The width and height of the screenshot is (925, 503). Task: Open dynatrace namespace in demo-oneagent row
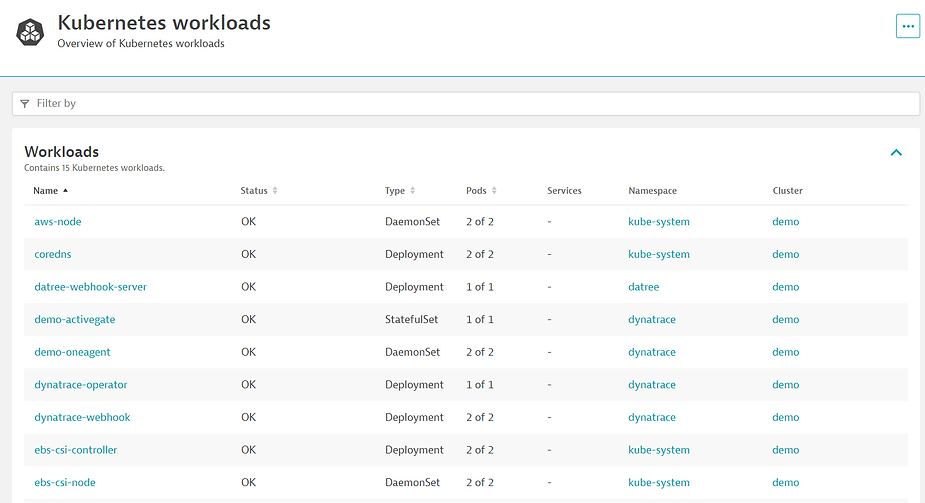pyautogui.click(x=652, y=352)
